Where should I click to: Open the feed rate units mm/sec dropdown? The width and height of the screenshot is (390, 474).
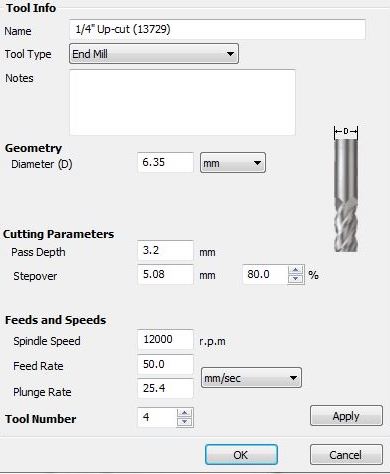251,378
